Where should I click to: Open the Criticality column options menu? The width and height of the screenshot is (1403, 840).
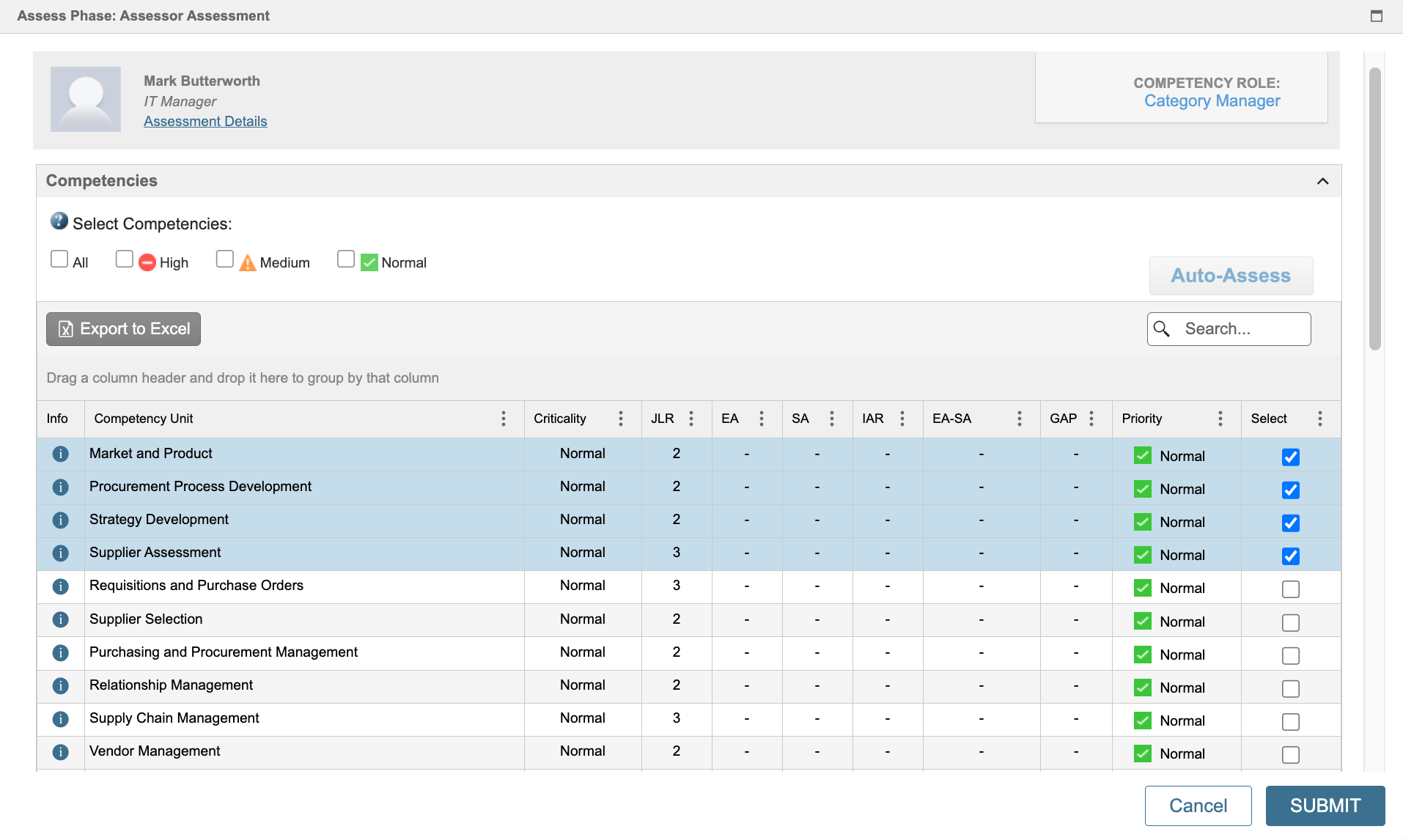tap(620, 419)
